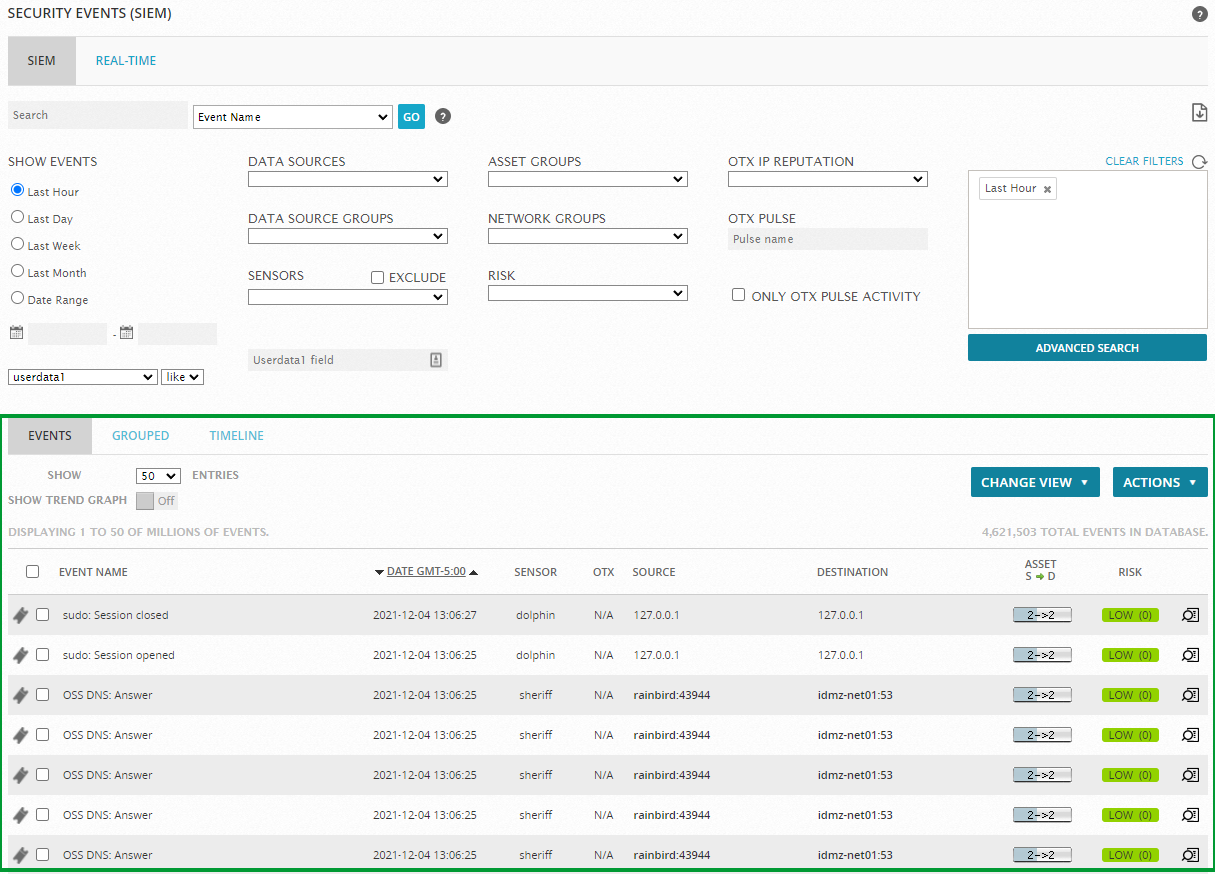Screen dimensions: 1215x874
Task: Open the Change View dropdown menu
Action: pyautogui.click(x=1034, y=482)
